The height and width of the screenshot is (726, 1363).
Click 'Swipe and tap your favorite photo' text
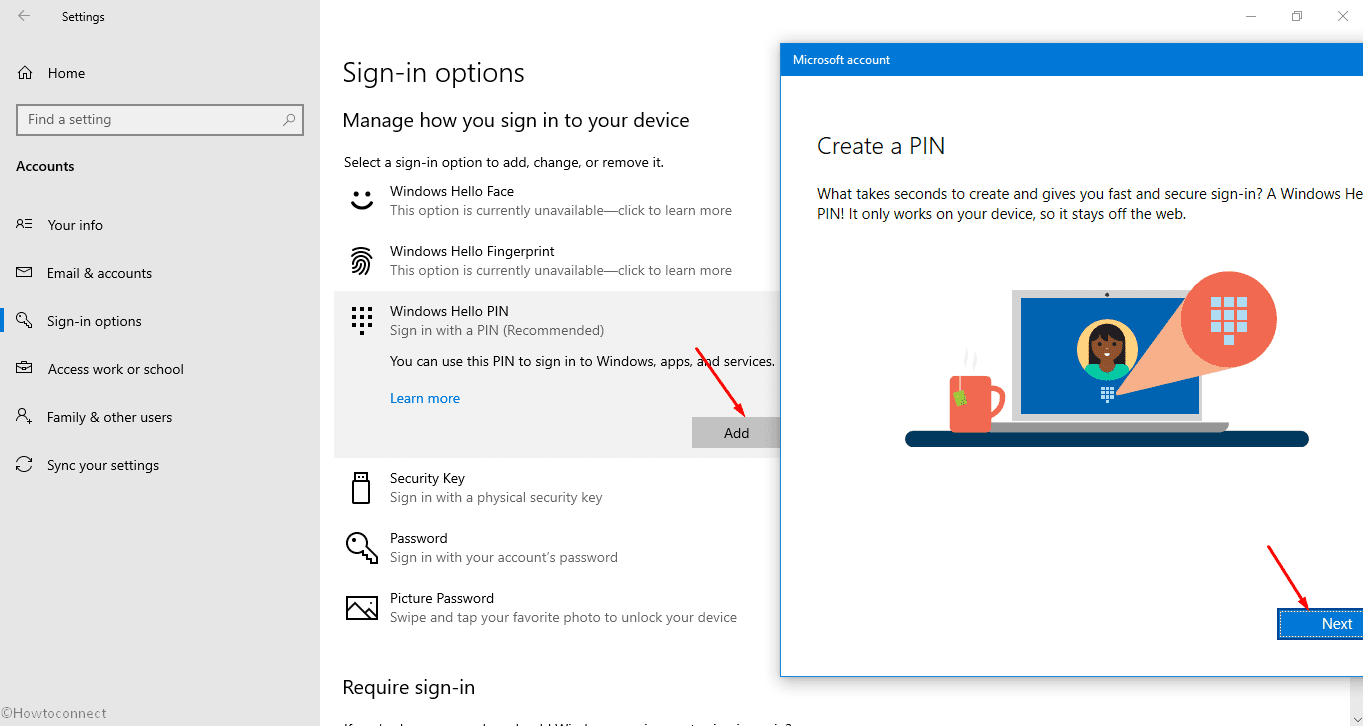click(x=563, y=617)
